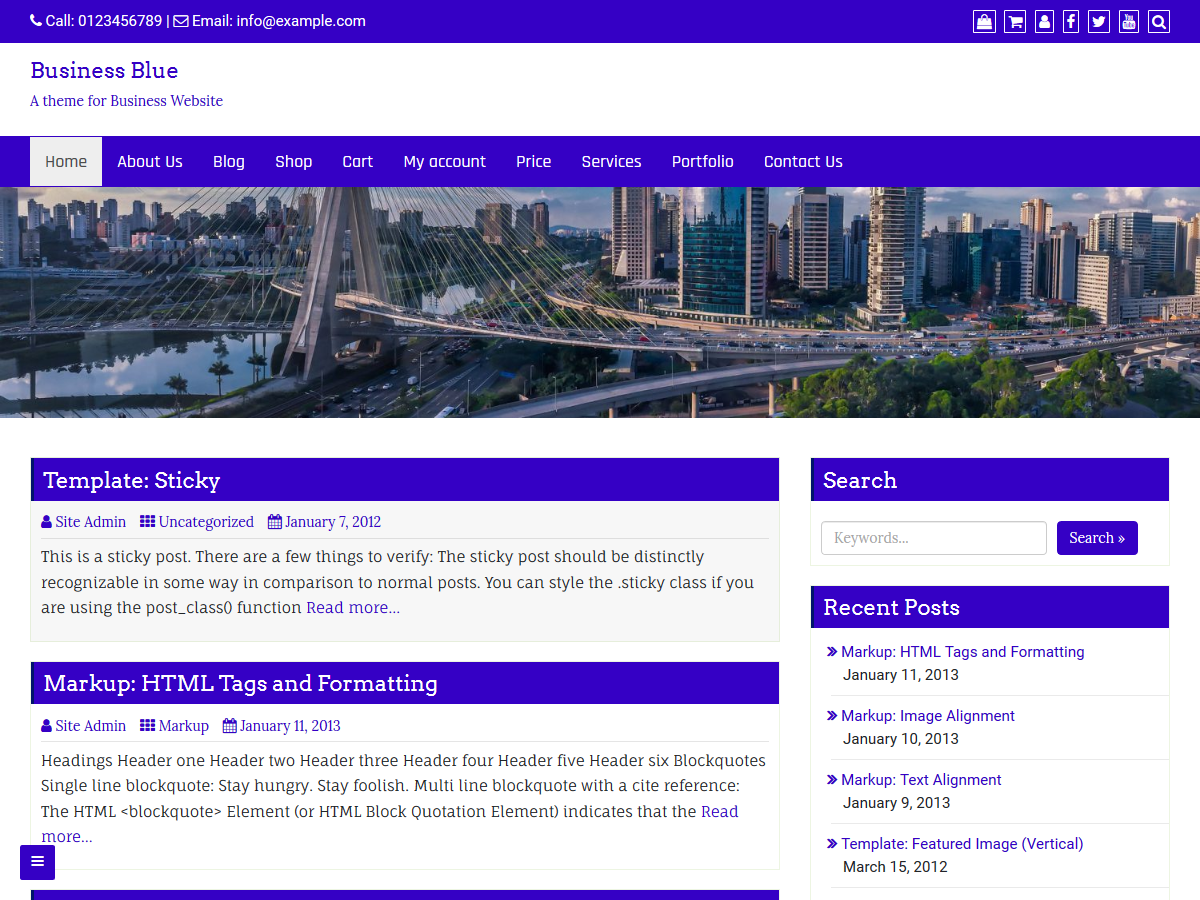The width and height of the screenshot is (1200, 900).
Task: Open the user account icon in top bar
Action: coord(1044,20)
